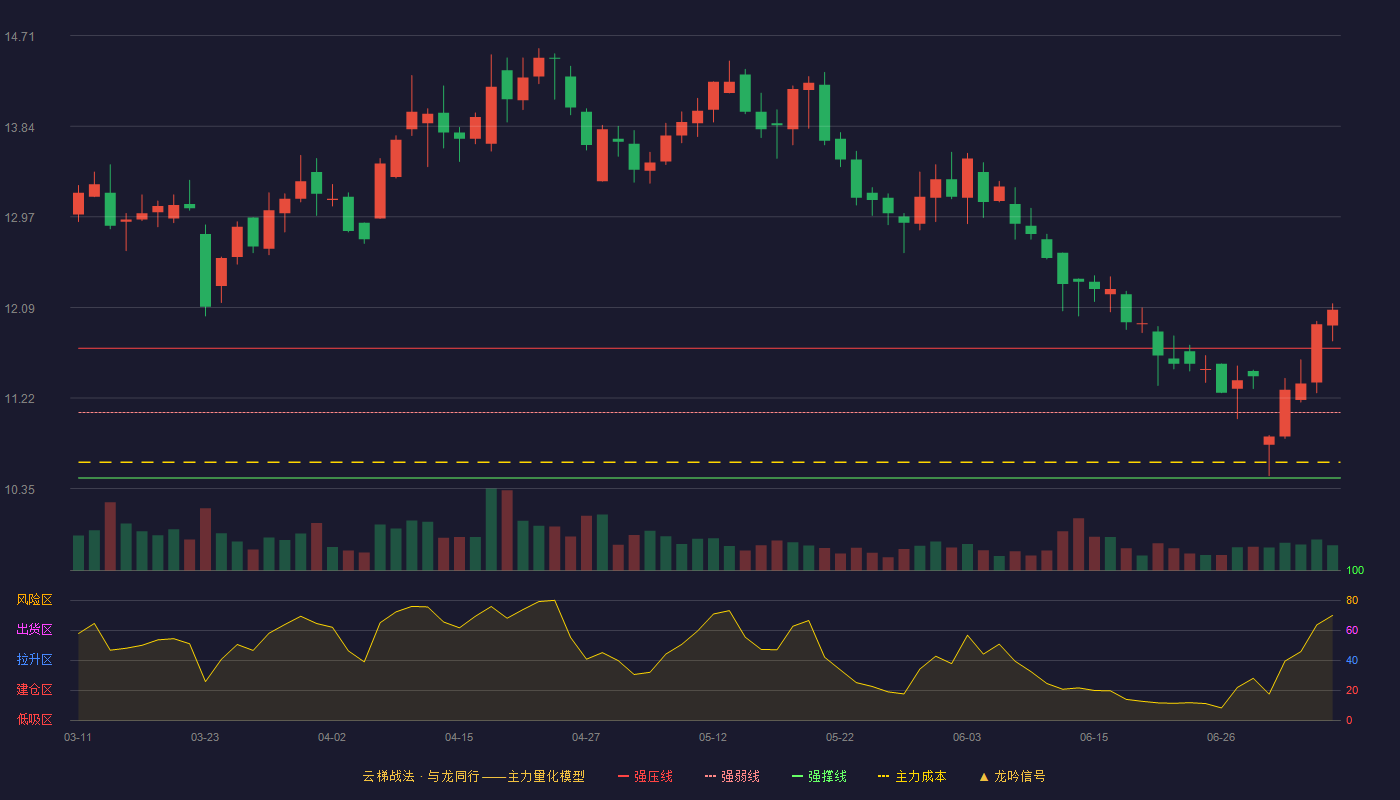Toggle the 主力成本 legend entry

point(912,776)
